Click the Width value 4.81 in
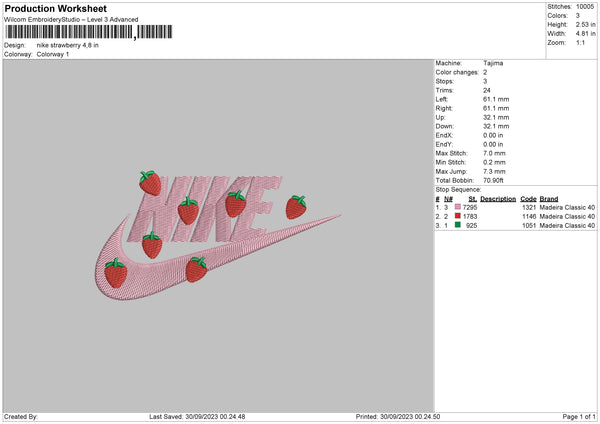This screenshot has width=600, height=424. point(585,34)
